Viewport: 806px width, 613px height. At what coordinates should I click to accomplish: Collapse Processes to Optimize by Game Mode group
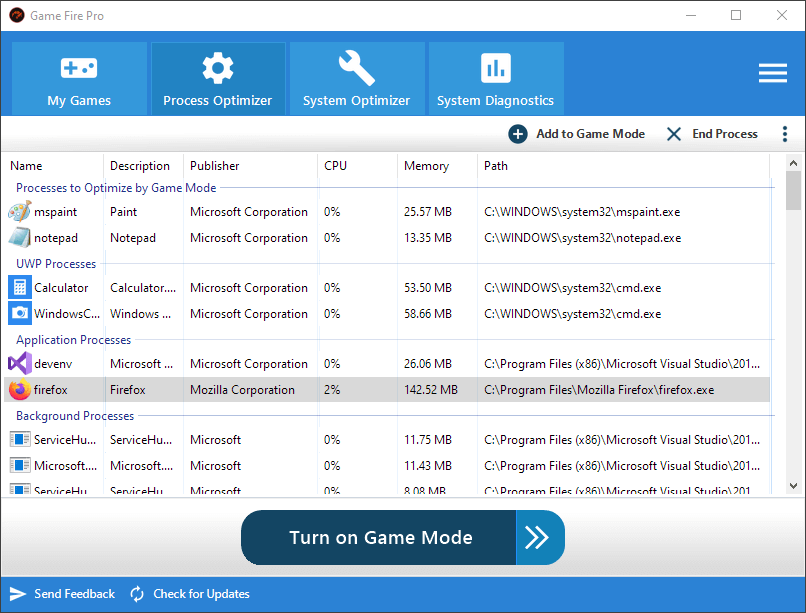pyautogui.click(x=116, y=188)
